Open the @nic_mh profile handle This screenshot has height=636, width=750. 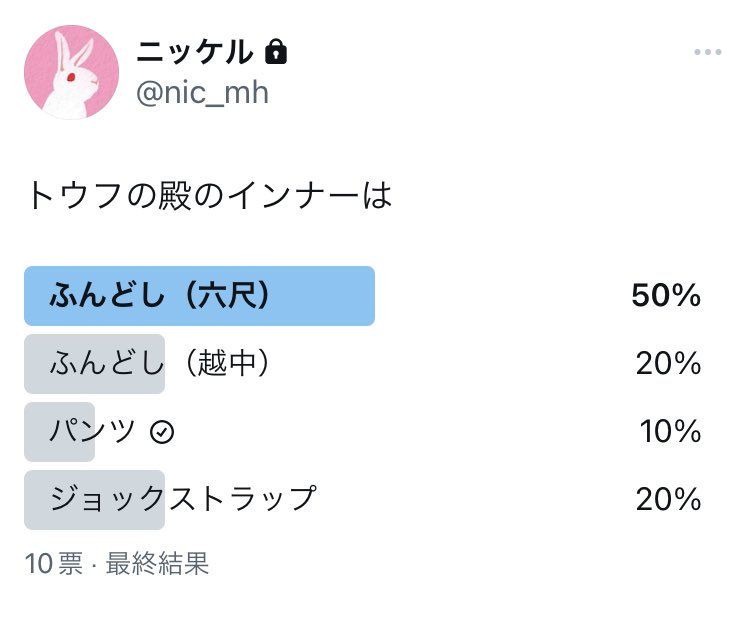click(x=201, y=93)
